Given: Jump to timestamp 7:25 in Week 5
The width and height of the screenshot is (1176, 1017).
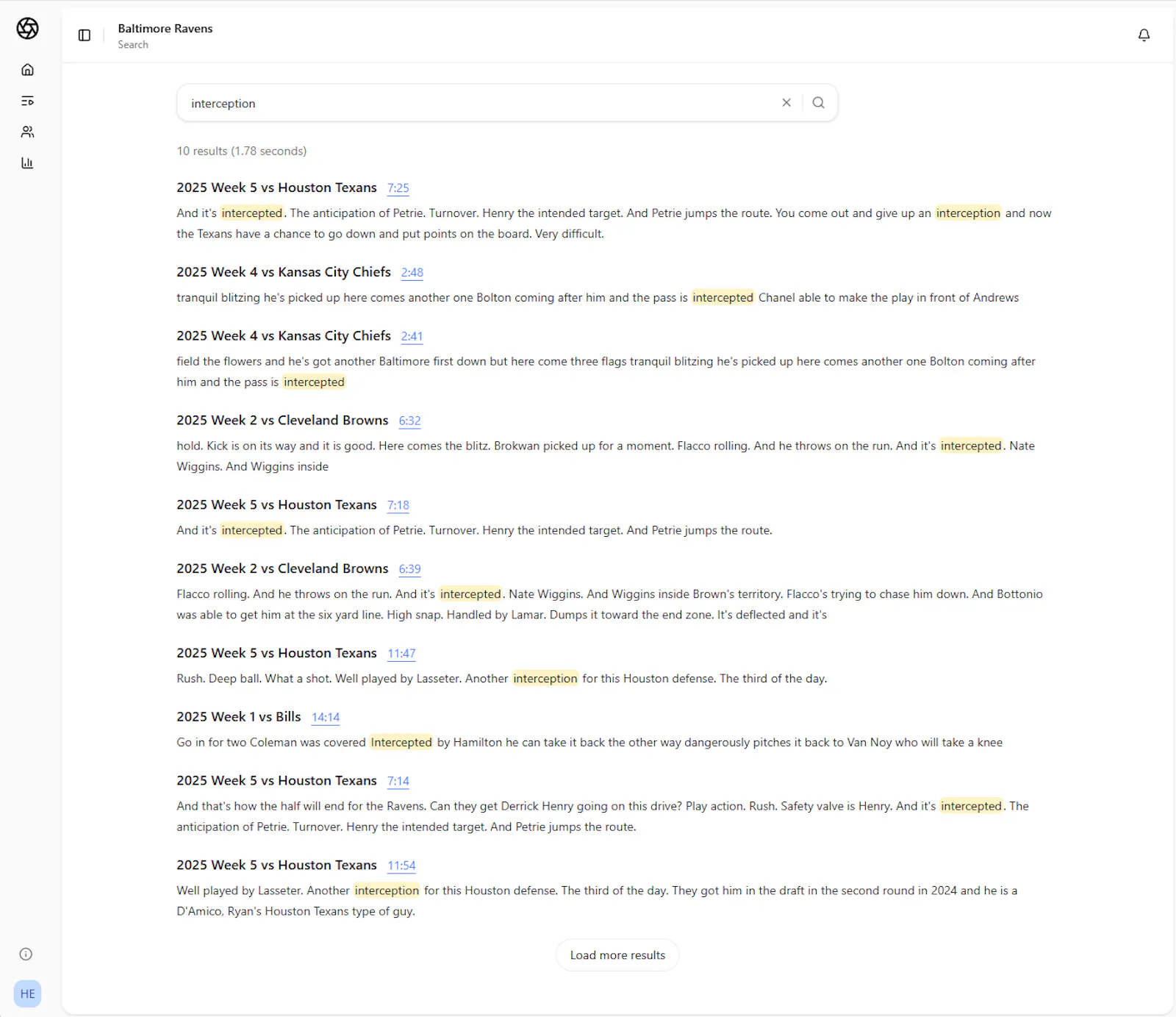Looking at the screenshot, I should tap(398, 188).
